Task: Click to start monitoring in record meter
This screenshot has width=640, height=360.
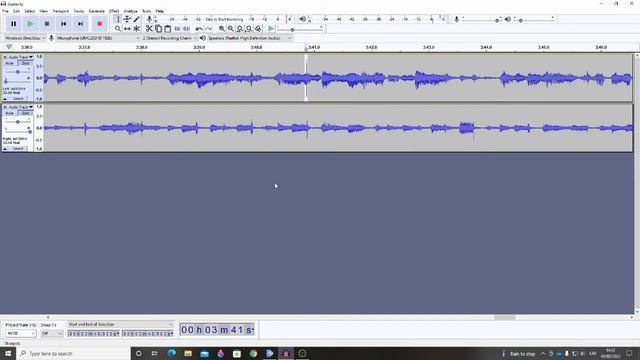Action: (224, 19)
